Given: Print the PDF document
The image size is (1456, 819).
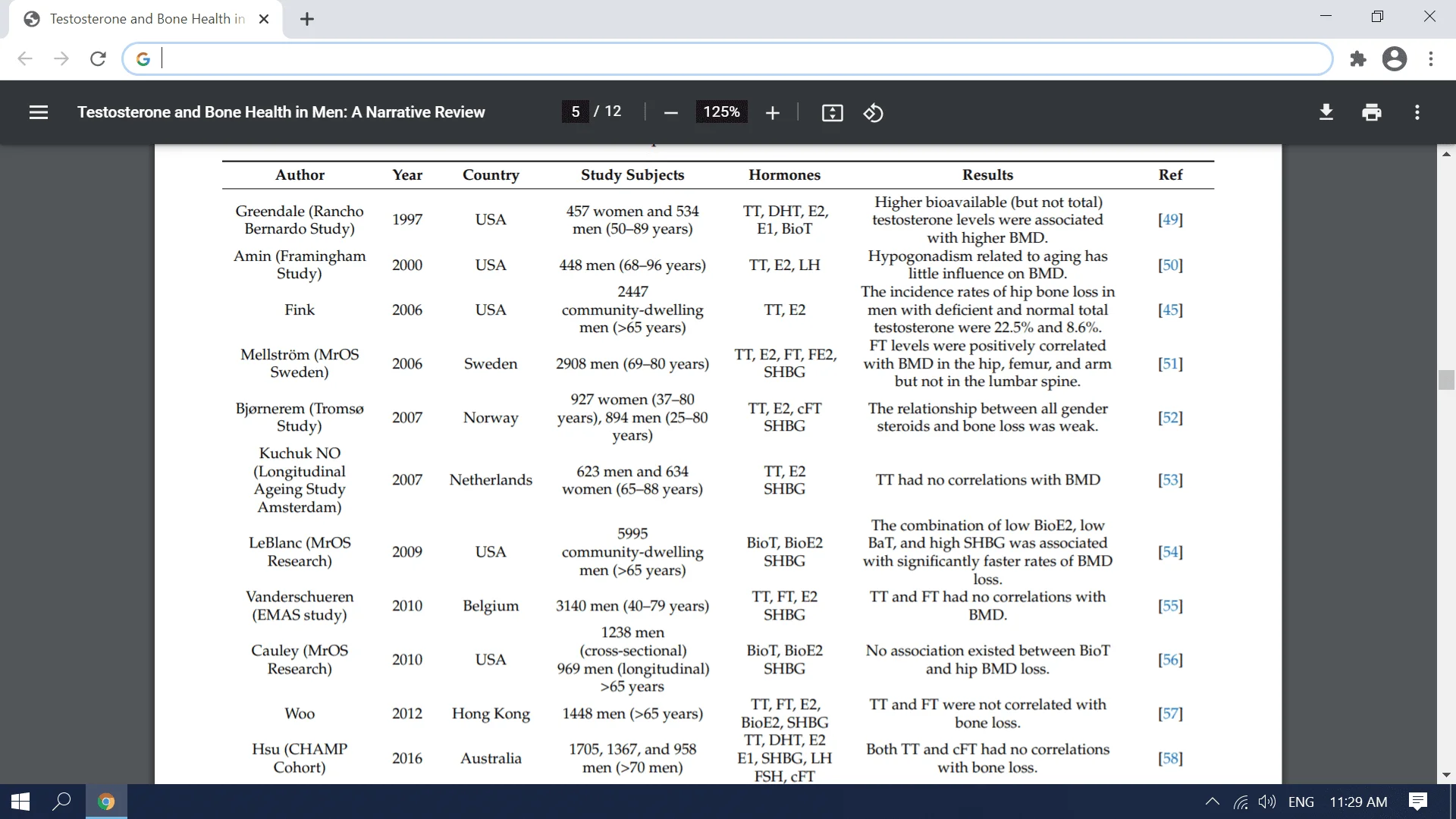Looking at the screenshot, I should [x=1371, y=112].
